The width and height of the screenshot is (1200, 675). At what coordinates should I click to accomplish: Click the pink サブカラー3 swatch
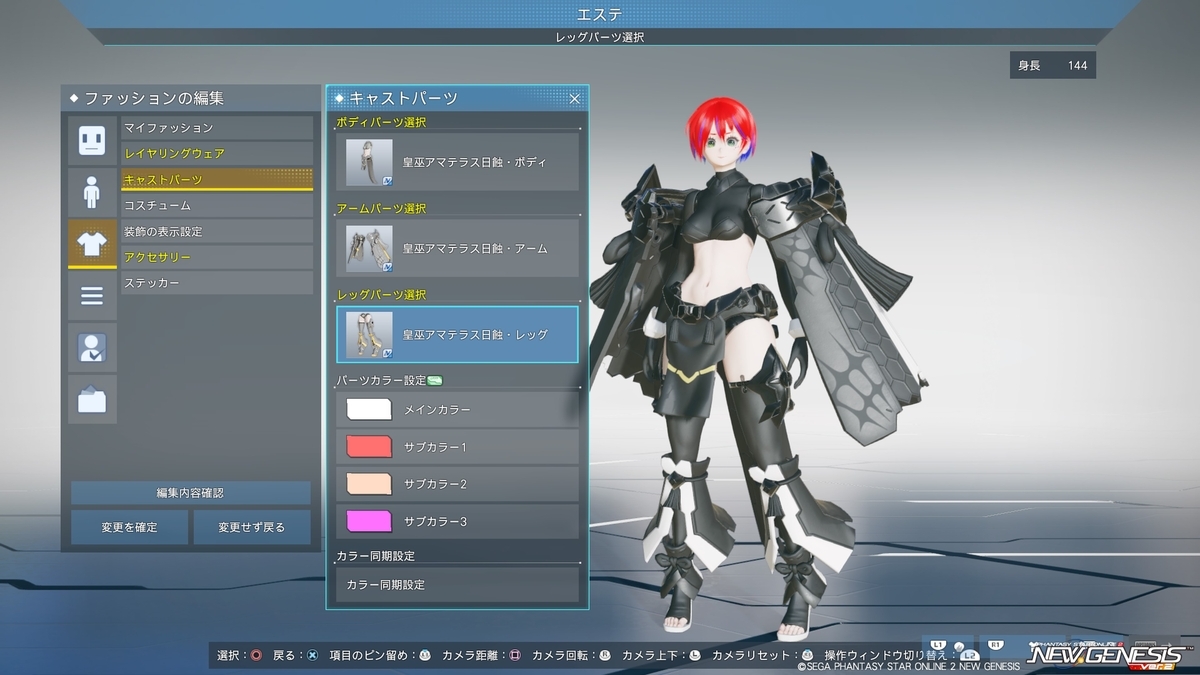click(x=369, y=521)
